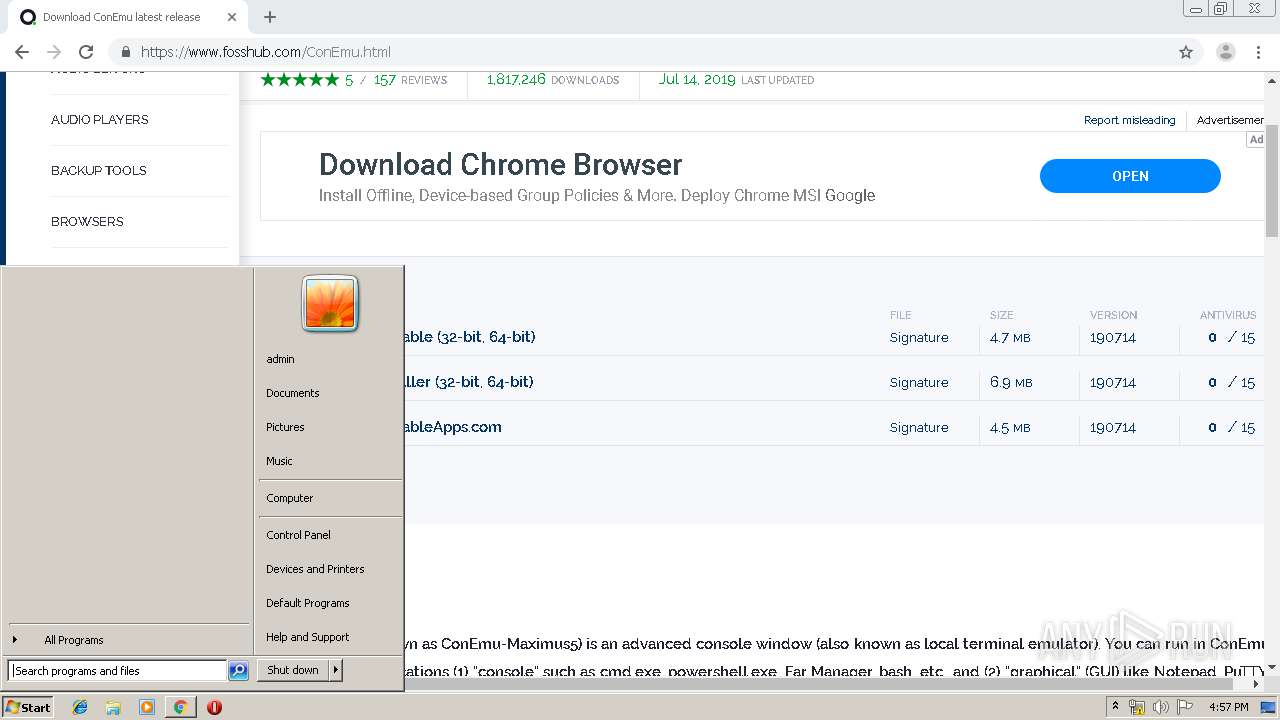Open Computer from Start menu

[x=330, y=498]
